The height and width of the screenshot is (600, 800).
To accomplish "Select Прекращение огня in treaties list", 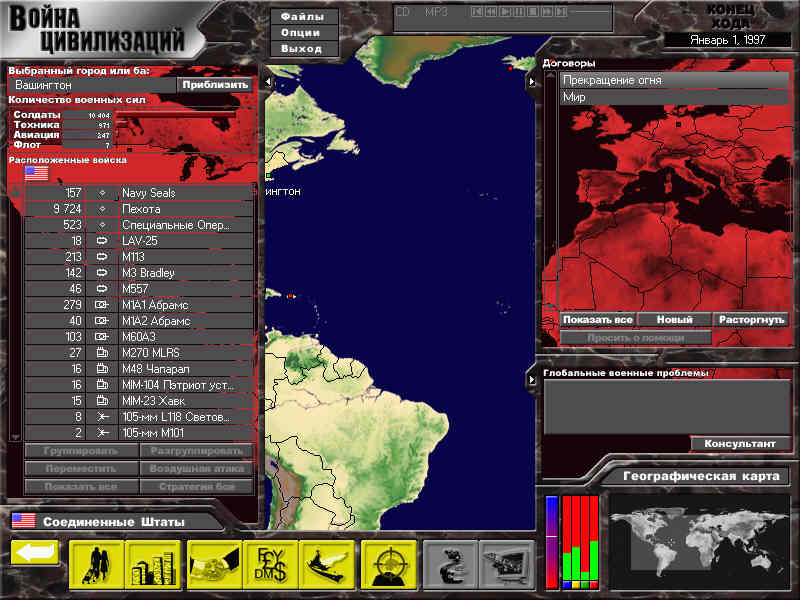I will [x=674, y=80].
